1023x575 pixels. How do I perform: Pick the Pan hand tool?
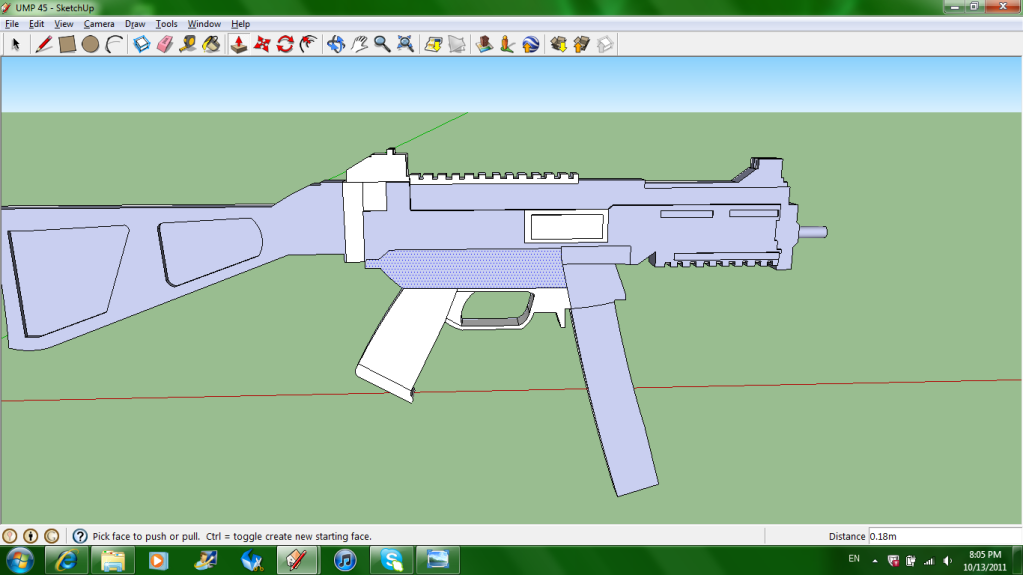point(359,44)
